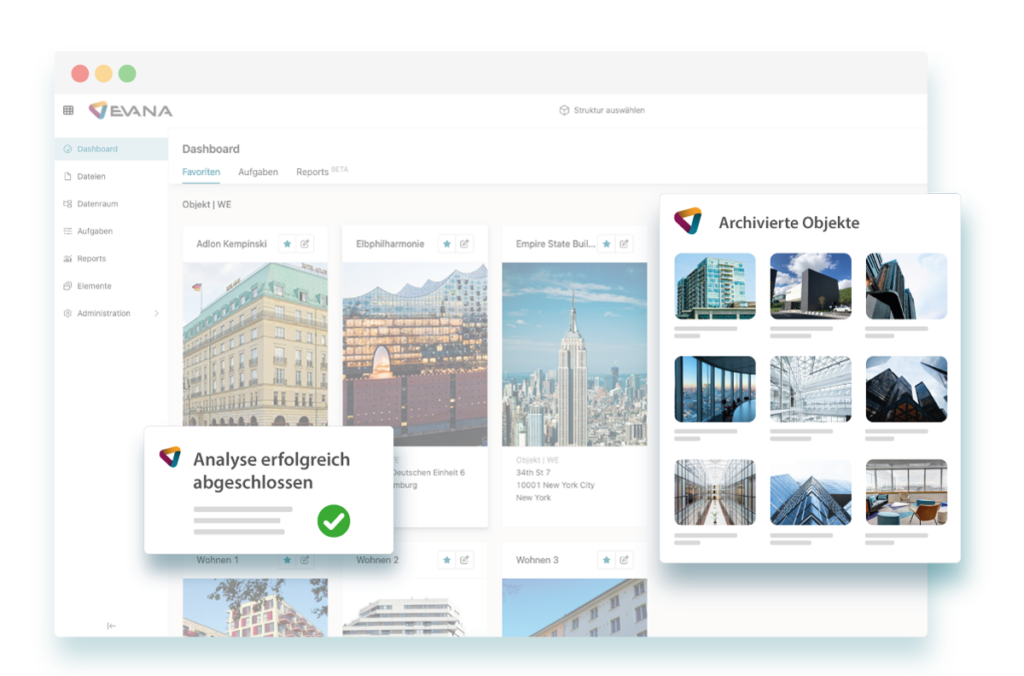The width and height of the screenshot is (1024, 676).
Task: Toggle favorite star on Elbphilharmonie
Action: (446, 243)
